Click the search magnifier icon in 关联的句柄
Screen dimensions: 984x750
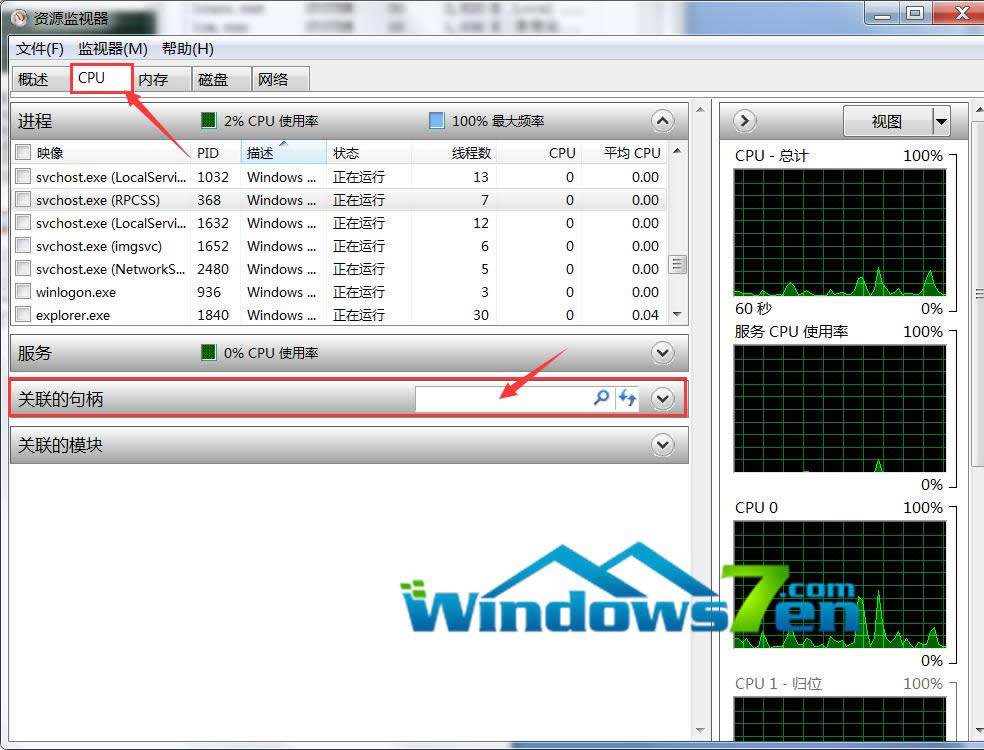601,398
